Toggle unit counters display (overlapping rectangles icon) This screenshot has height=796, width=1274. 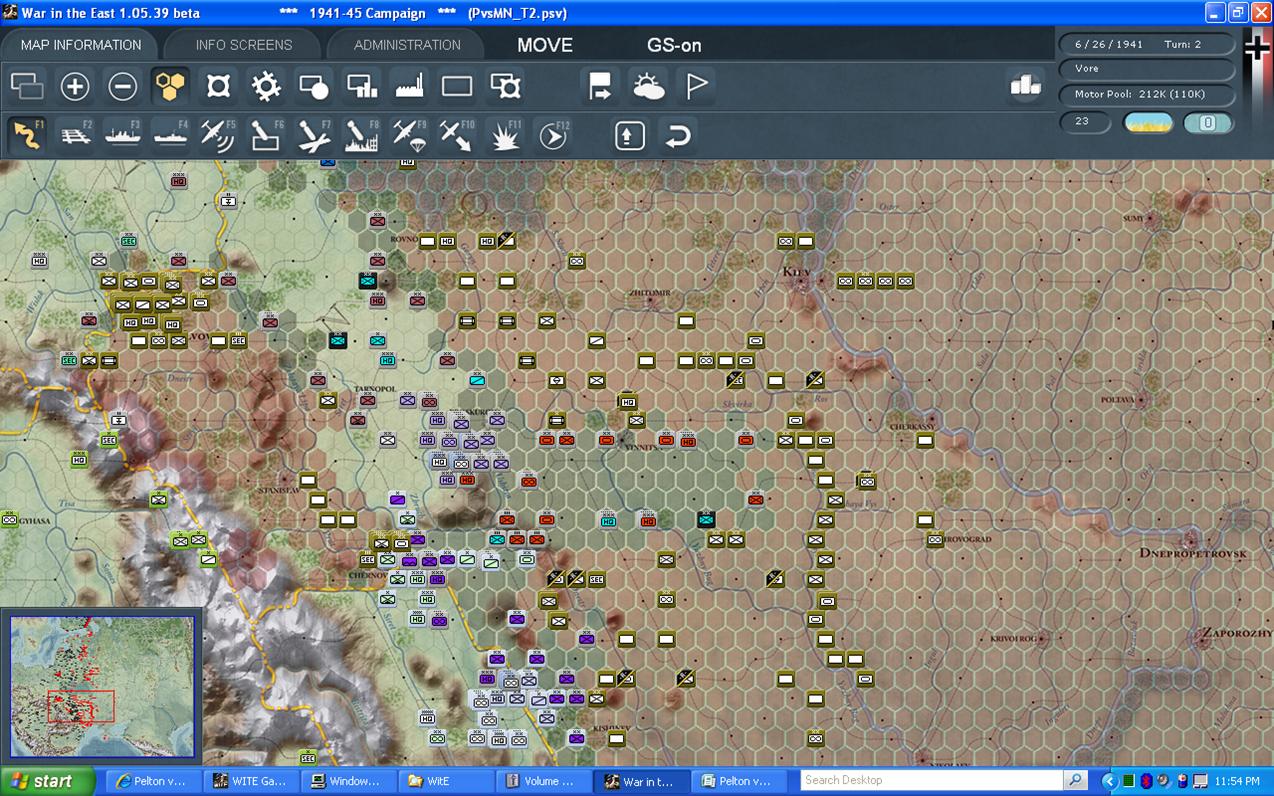pos(27,87)
